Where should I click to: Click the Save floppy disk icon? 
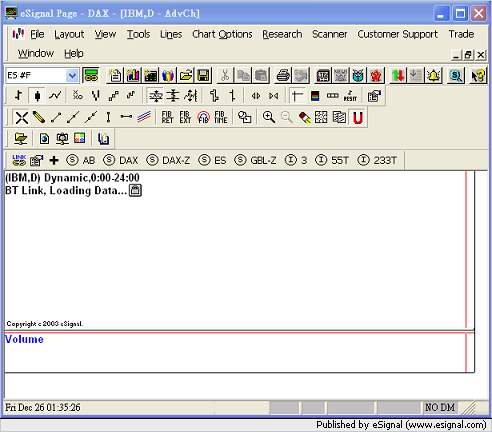coord(203,76)
